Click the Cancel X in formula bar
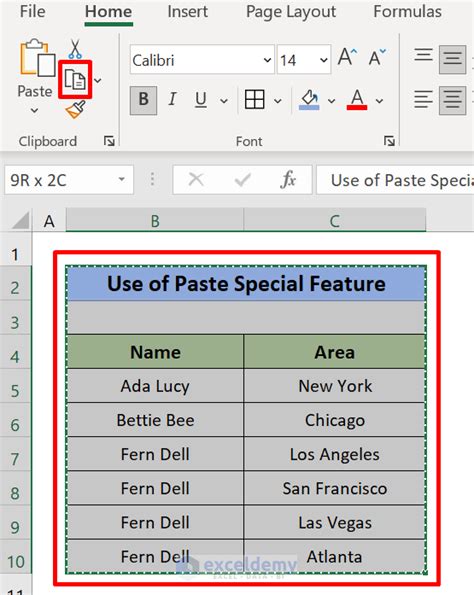Image resolution: width=474 pixels, height=595 pixels. click(x=196, y=179)
